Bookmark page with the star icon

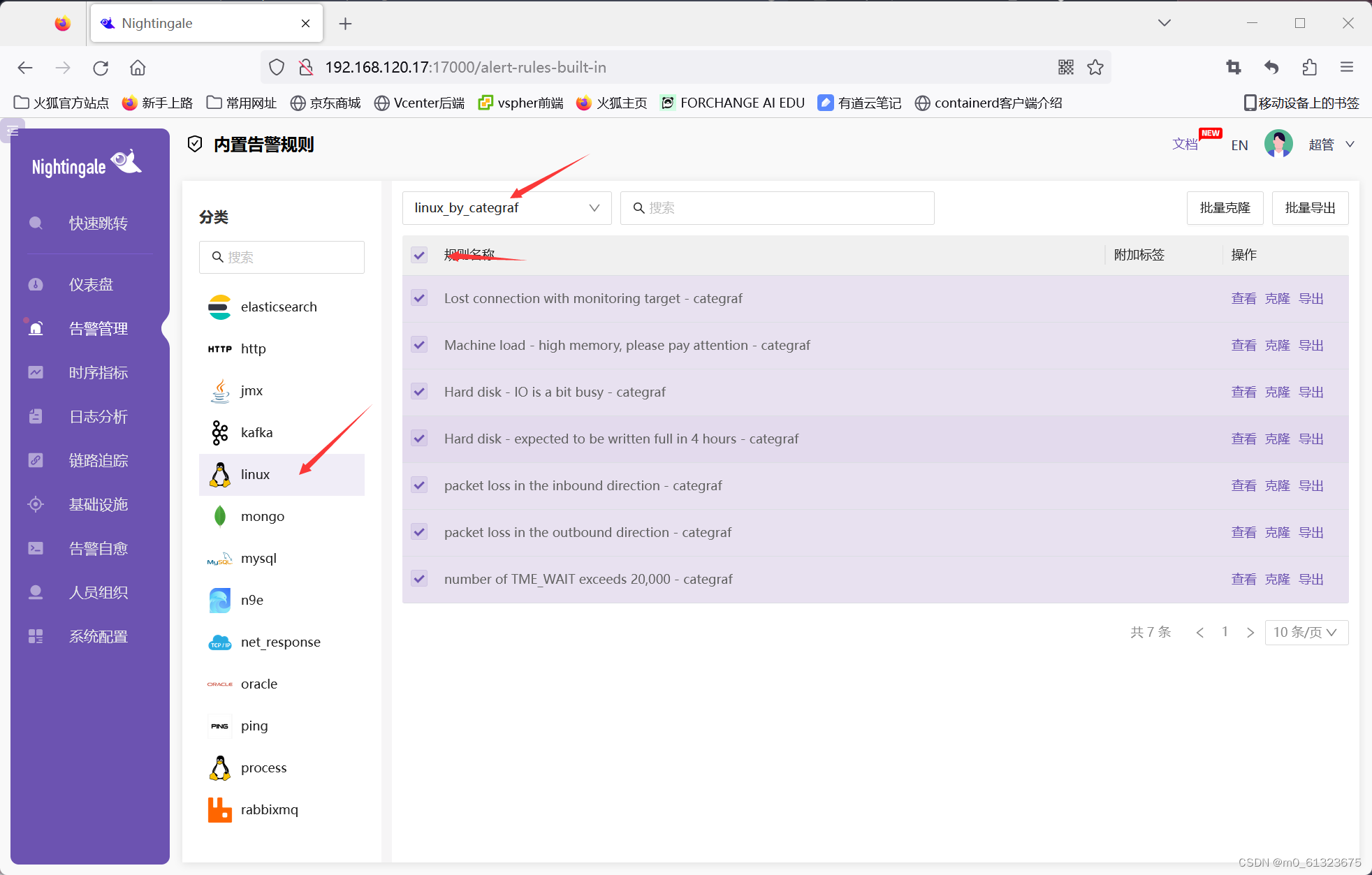pos(1095,68)
